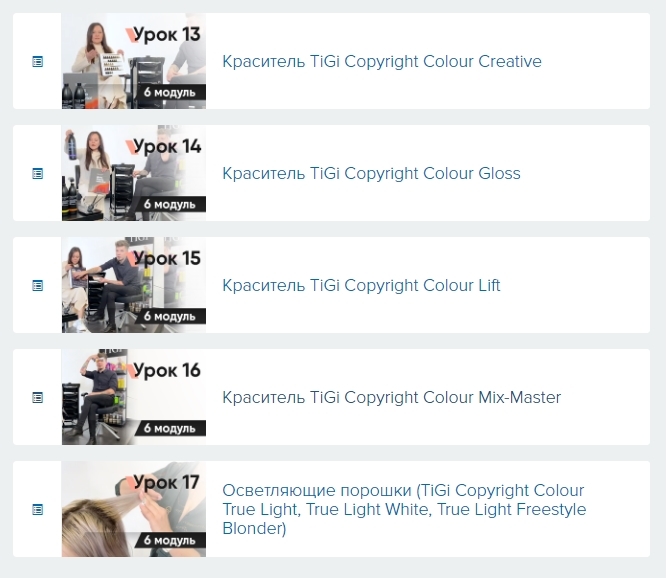Open the Урок 14 thumbnail image
The height and width of the screenshot is (578, 667).
pyautogui.click(x=134, y=173)
